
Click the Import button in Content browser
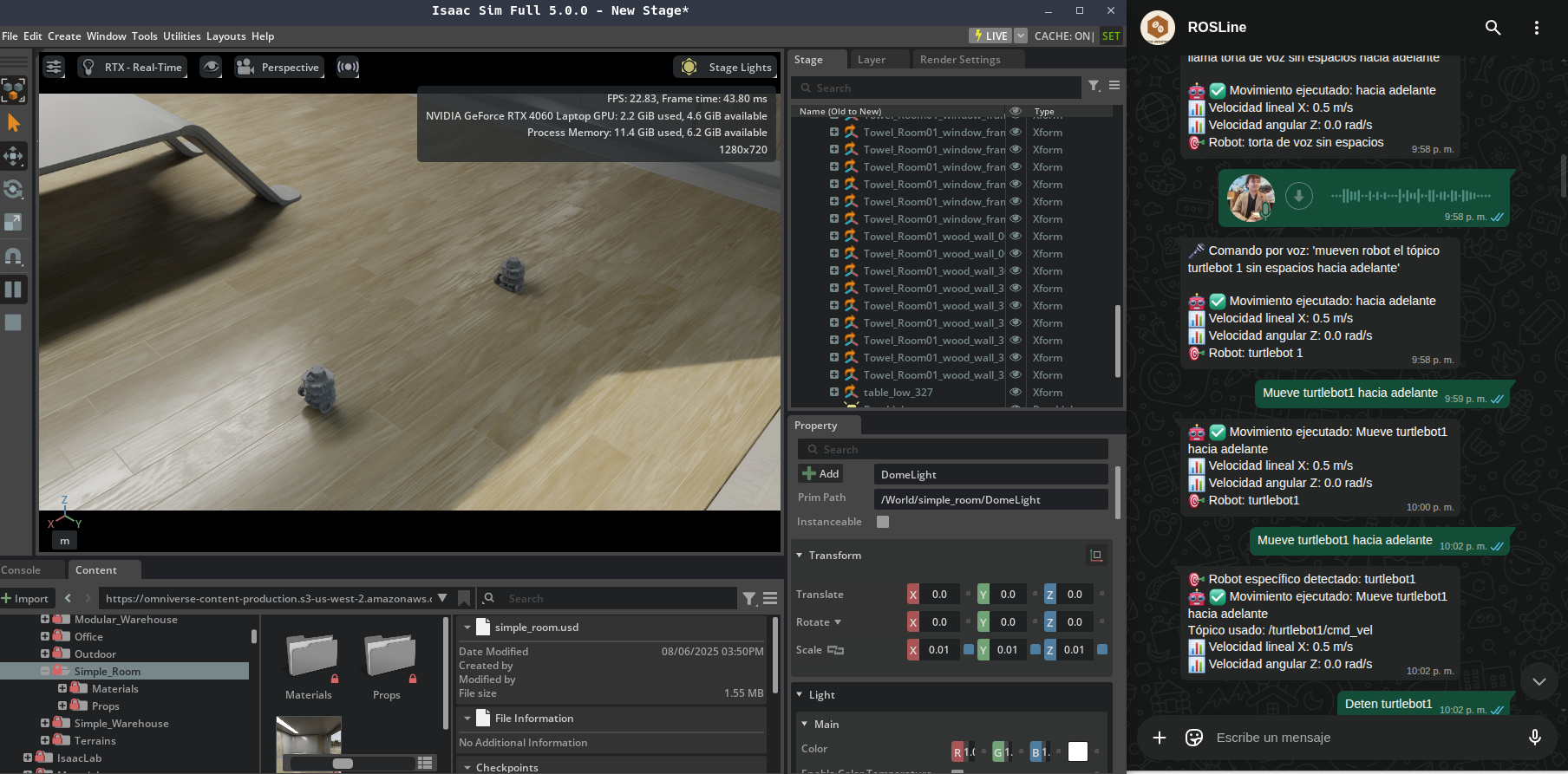tap(26, 598)
